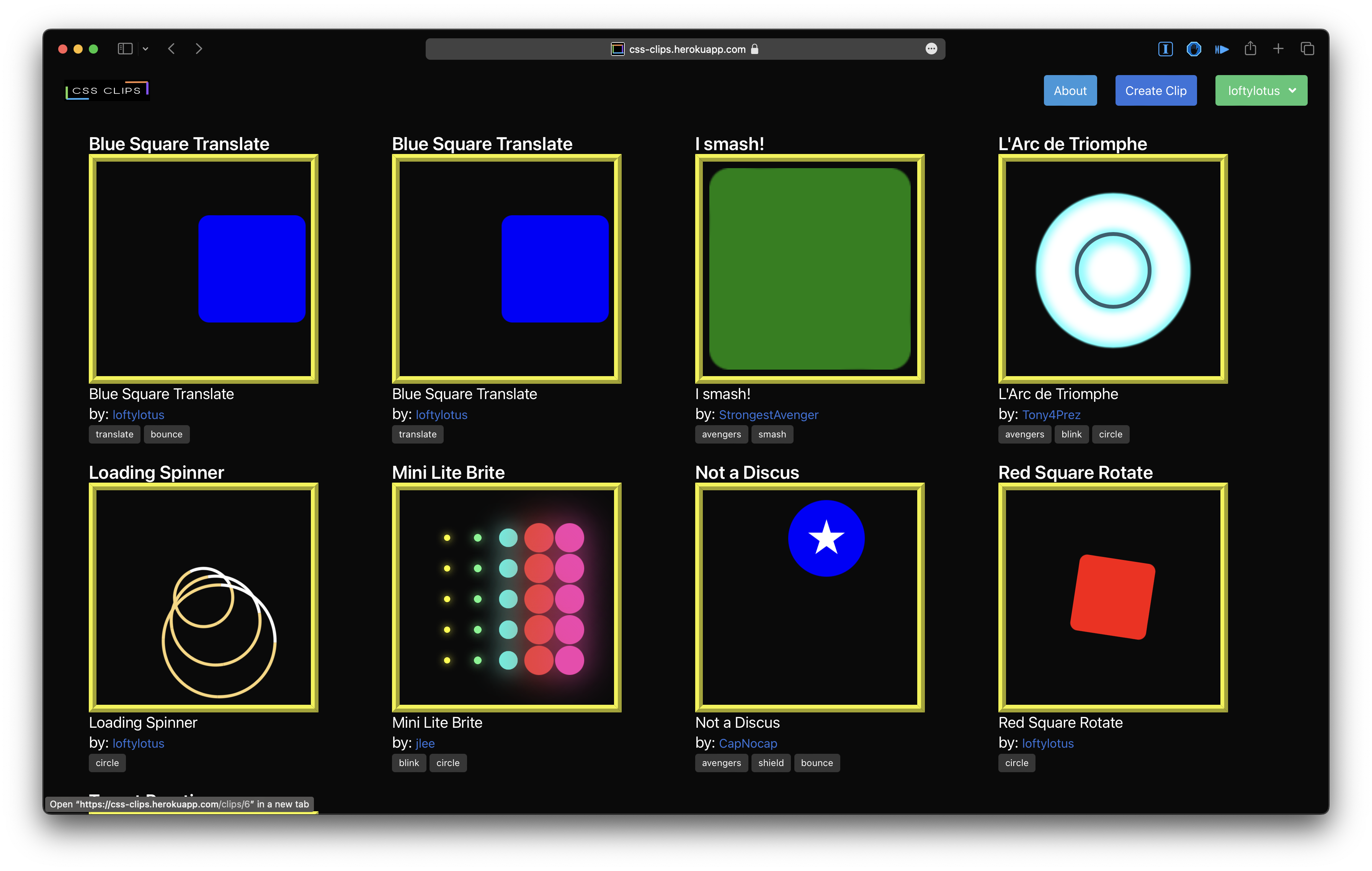Open the Red Square Rotate clip preview
The height and width of the screenshot is (871, 1372).
pos(1112,598)
